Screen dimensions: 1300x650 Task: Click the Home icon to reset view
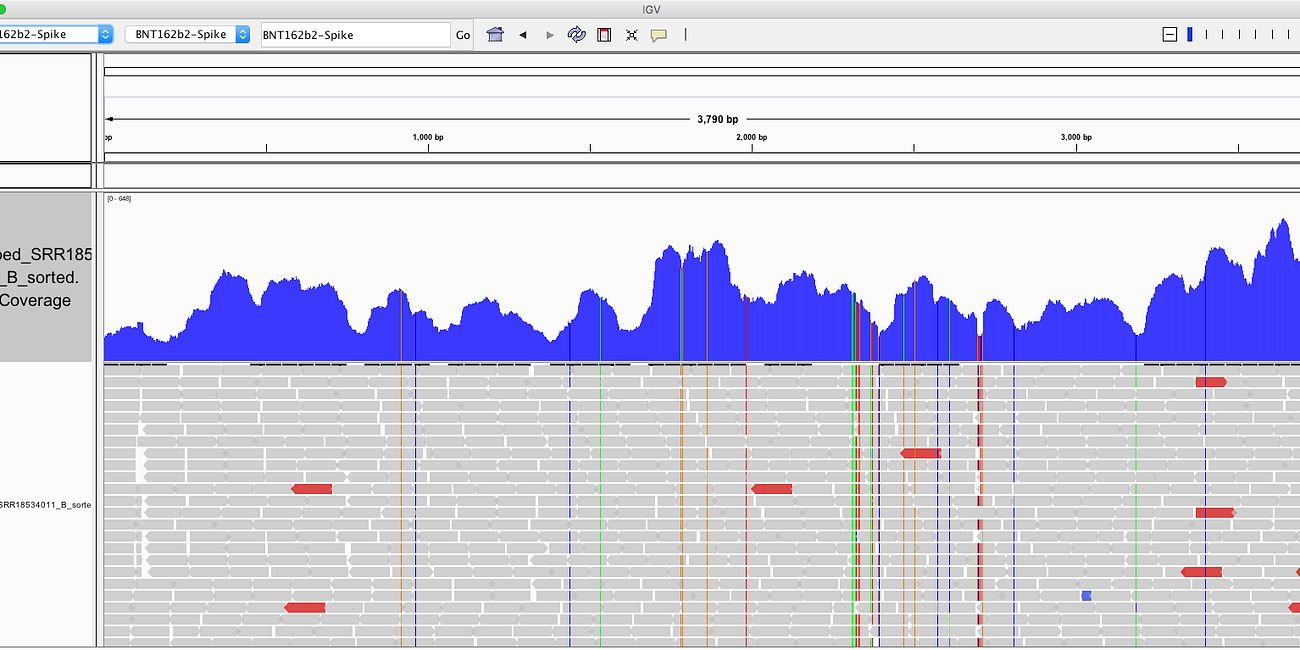pyautogui.click(x=495, y=35)
